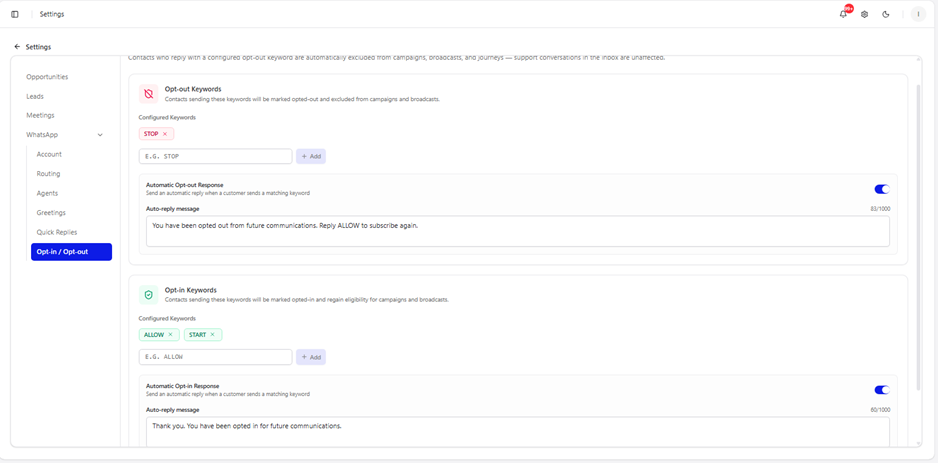Open the notifications bell

[843, 14]
